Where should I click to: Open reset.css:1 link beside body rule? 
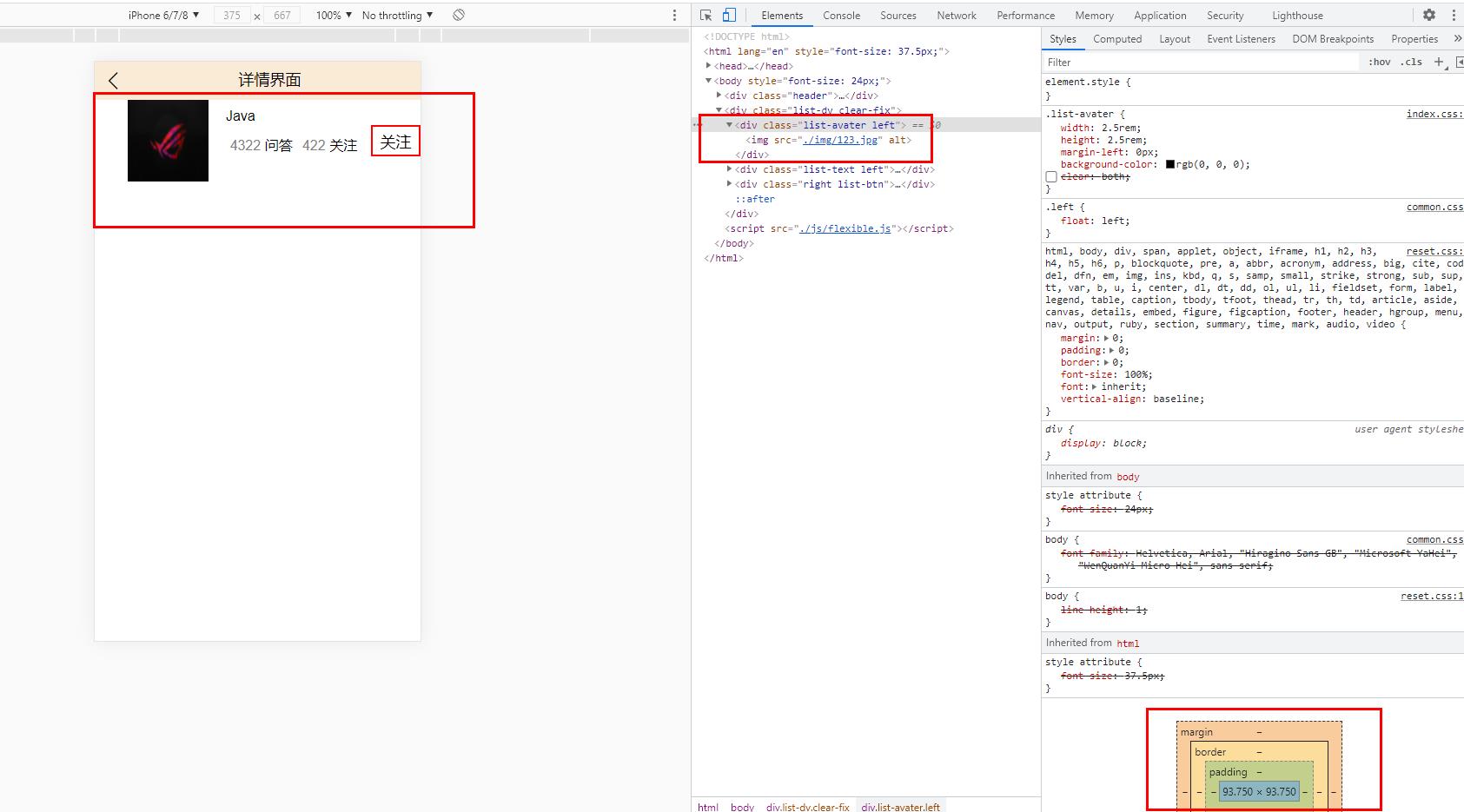(x=1432, y=596)
